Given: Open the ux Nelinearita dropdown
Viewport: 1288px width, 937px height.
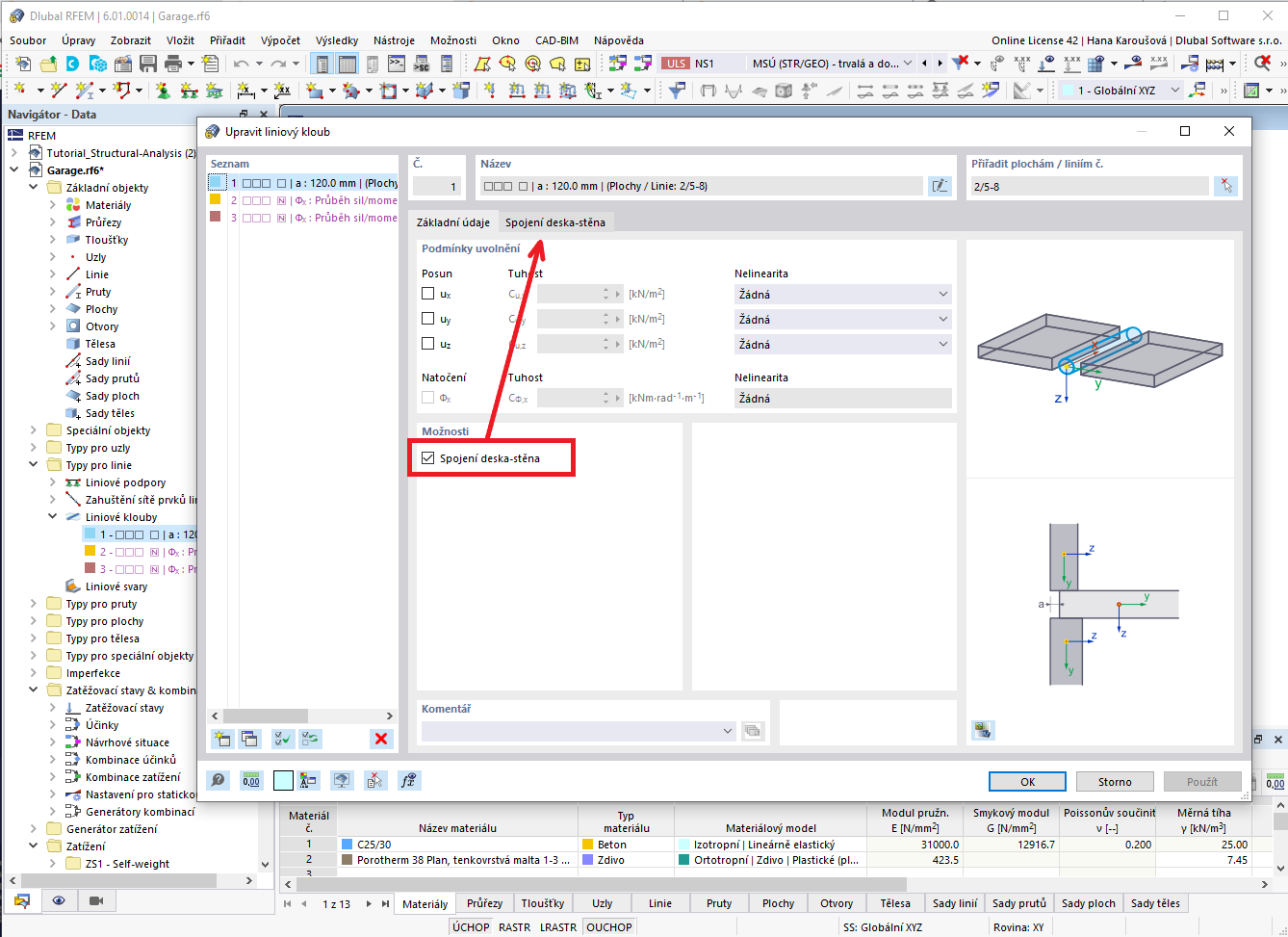Looking at the screenshot, I should click(843, 294).
